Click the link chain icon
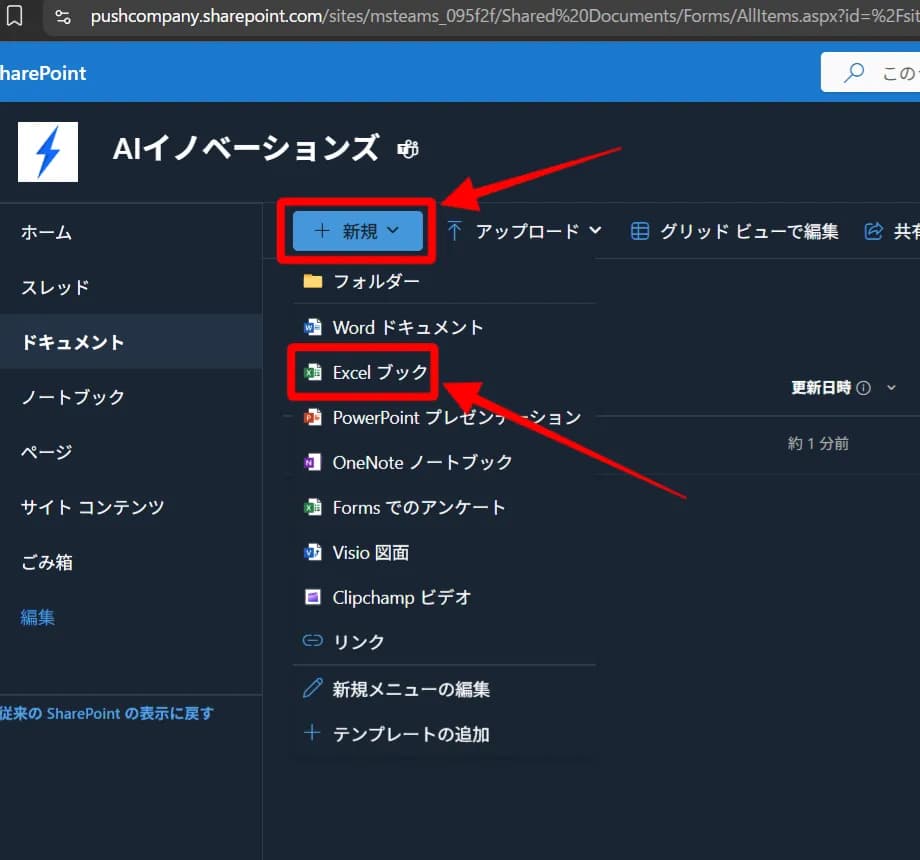920x860 pixels. tap(313, 641)
